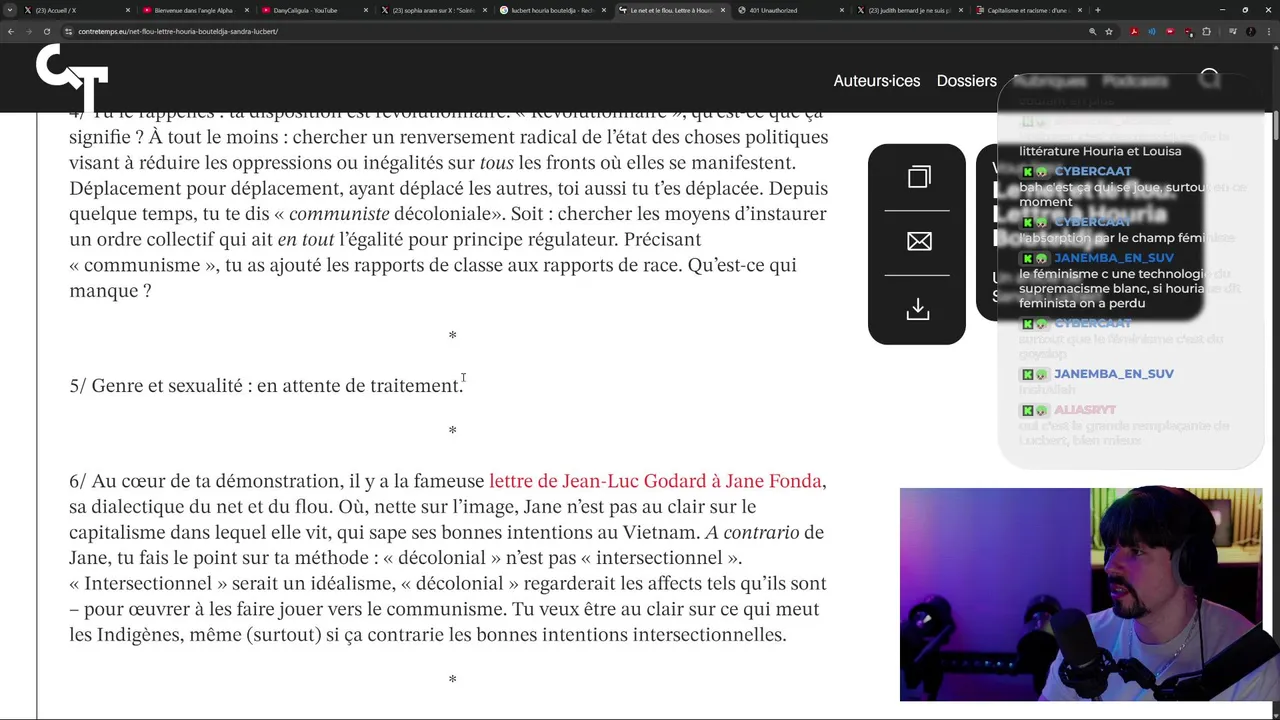Open 'lettre de Jean-Luc Godard à Jane Fonda' link
This screenshot has width=1280, height=720.
tap(655, 481)
